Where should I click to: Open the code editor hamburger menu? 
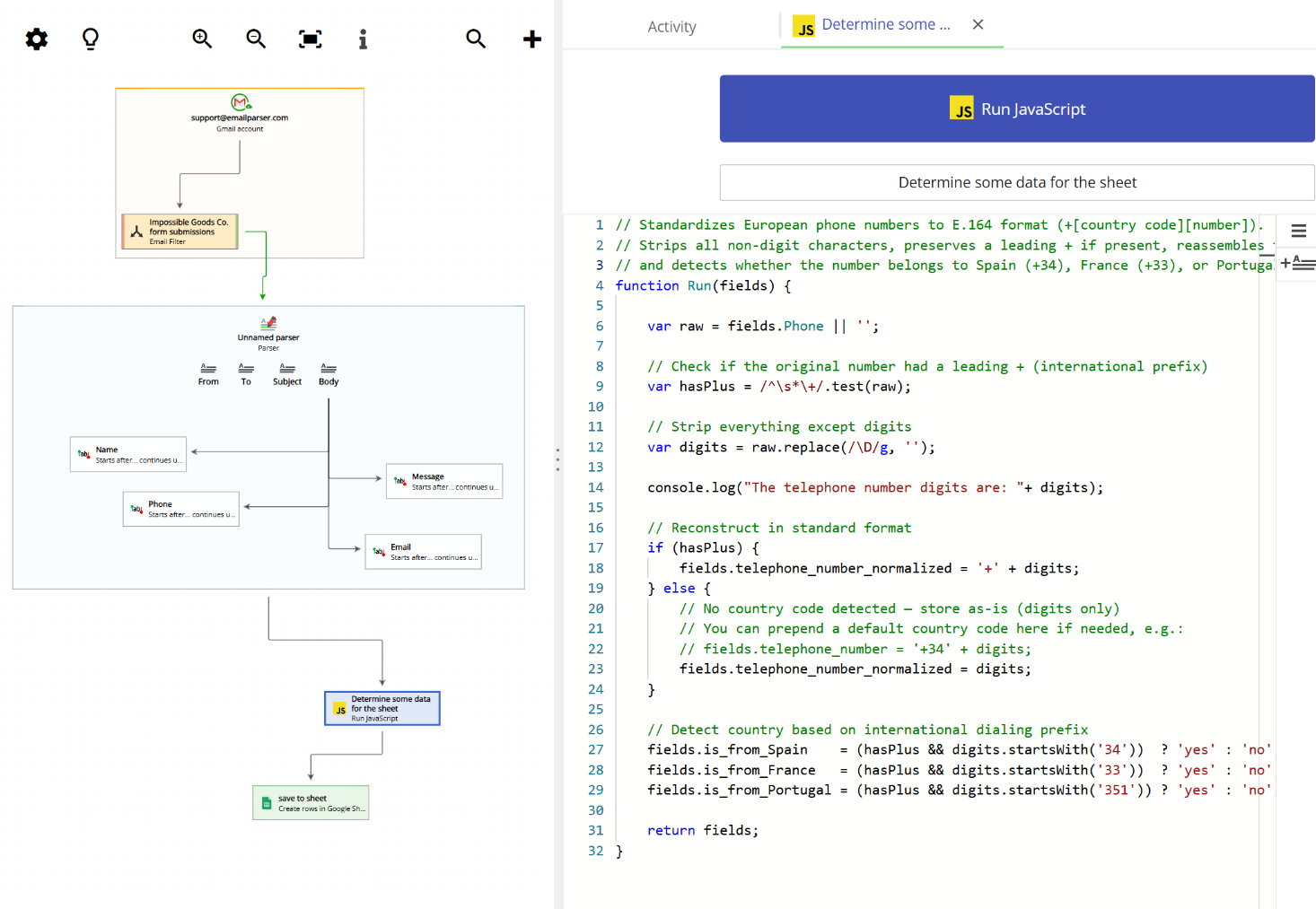1297,231
